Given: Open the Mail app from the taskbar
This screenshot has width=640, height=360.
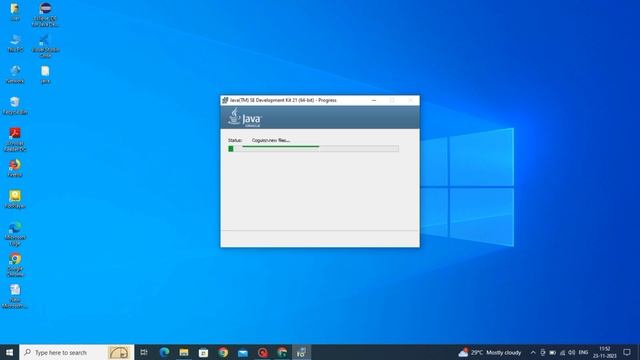Looking at the screenshot, I should 243,352.
